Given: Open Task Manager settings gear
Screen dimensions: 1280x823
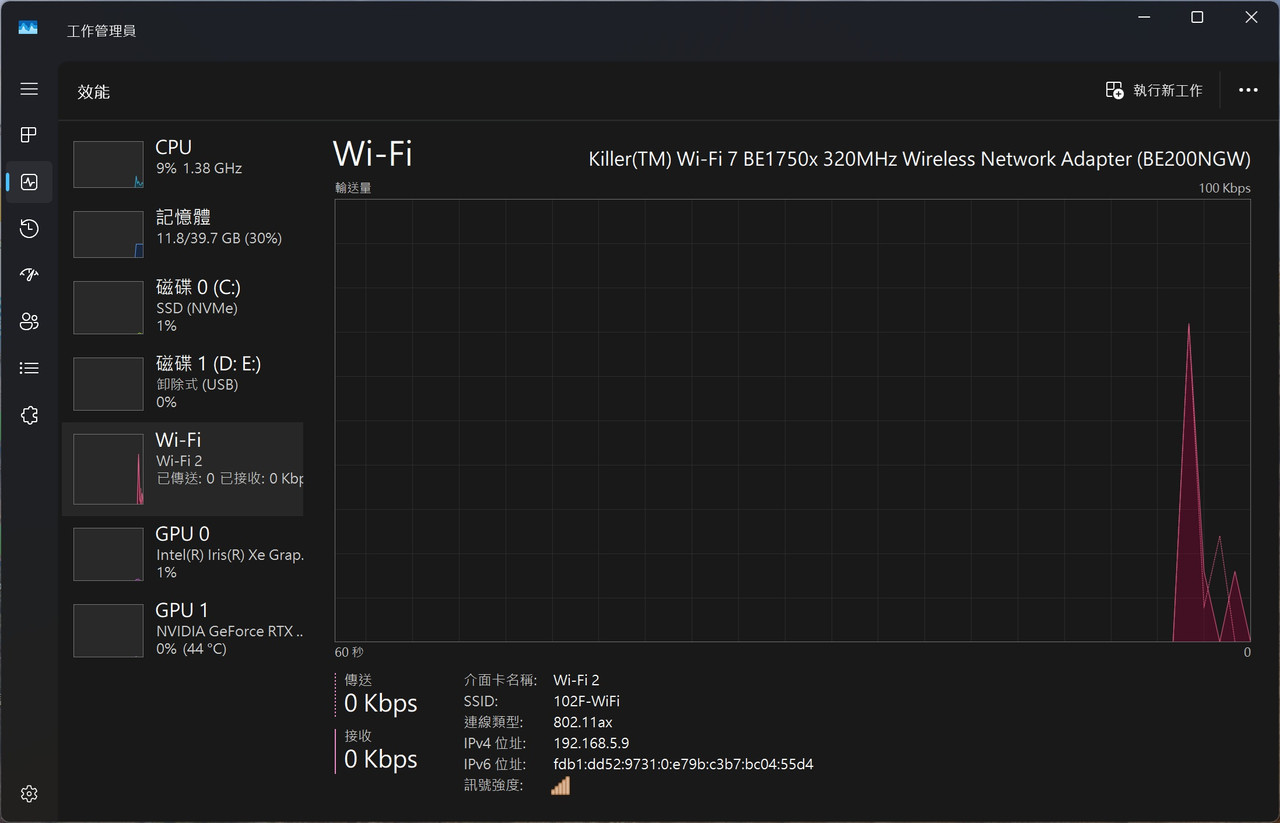Looking at the screenshot, I should tap(29, 793).
